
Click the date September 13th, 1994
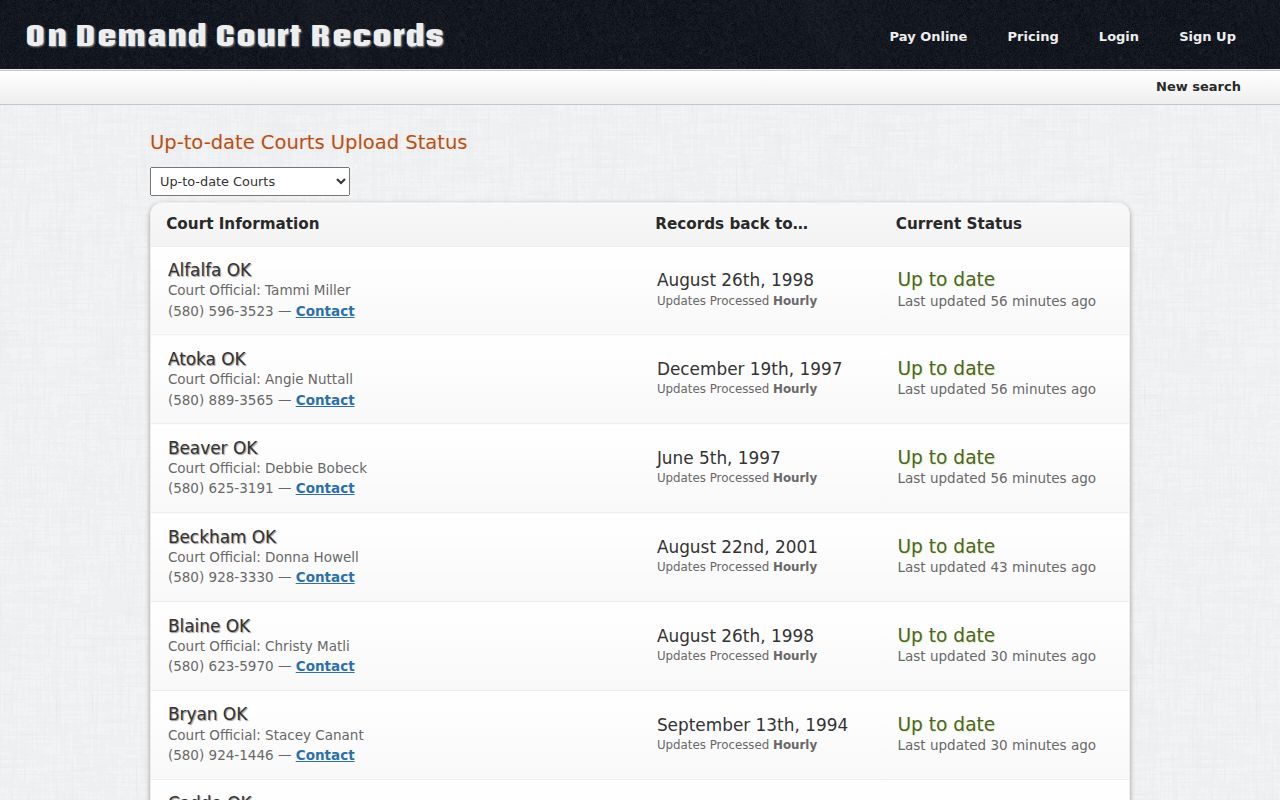pyautogui.click(x=752, y=725)
